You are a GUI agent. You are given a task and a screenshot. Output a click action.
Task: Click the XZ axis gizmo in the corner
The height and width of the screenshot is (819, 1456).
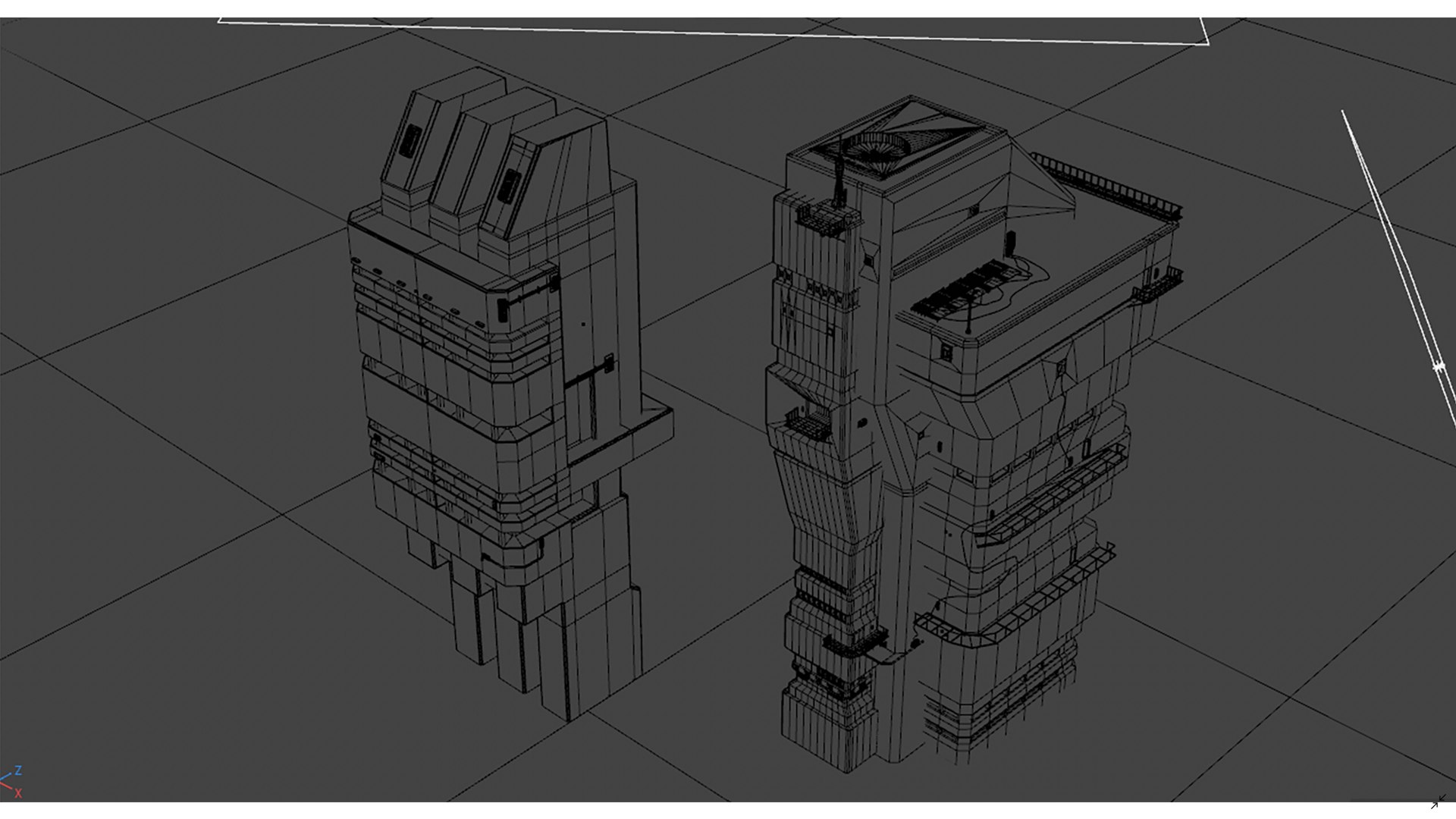click(x=11, y=781)
